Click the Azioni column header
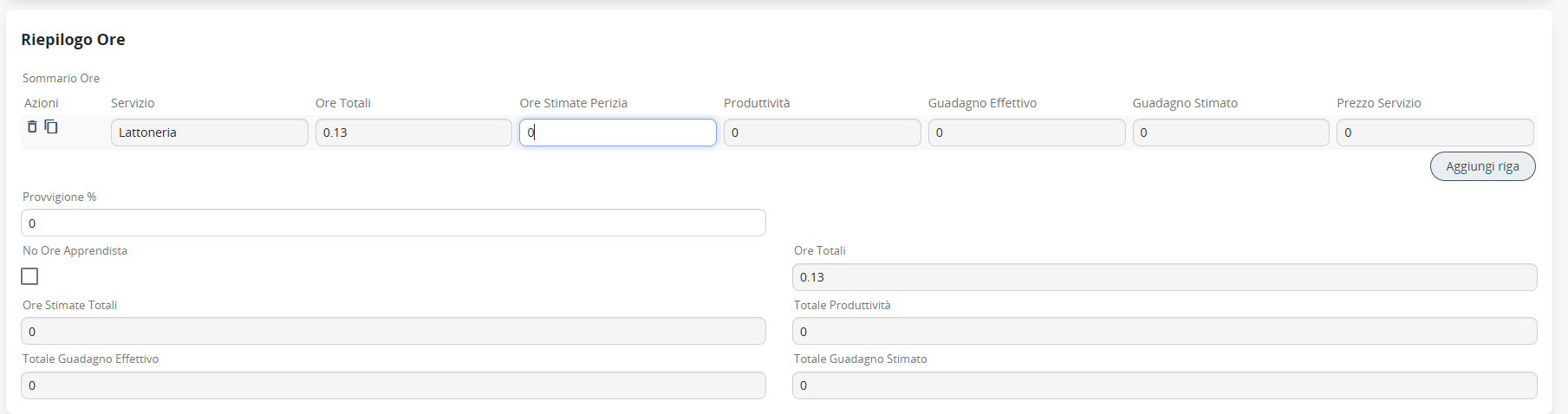The width and height of the screenshot is (1568, 414). pos(42,103)
